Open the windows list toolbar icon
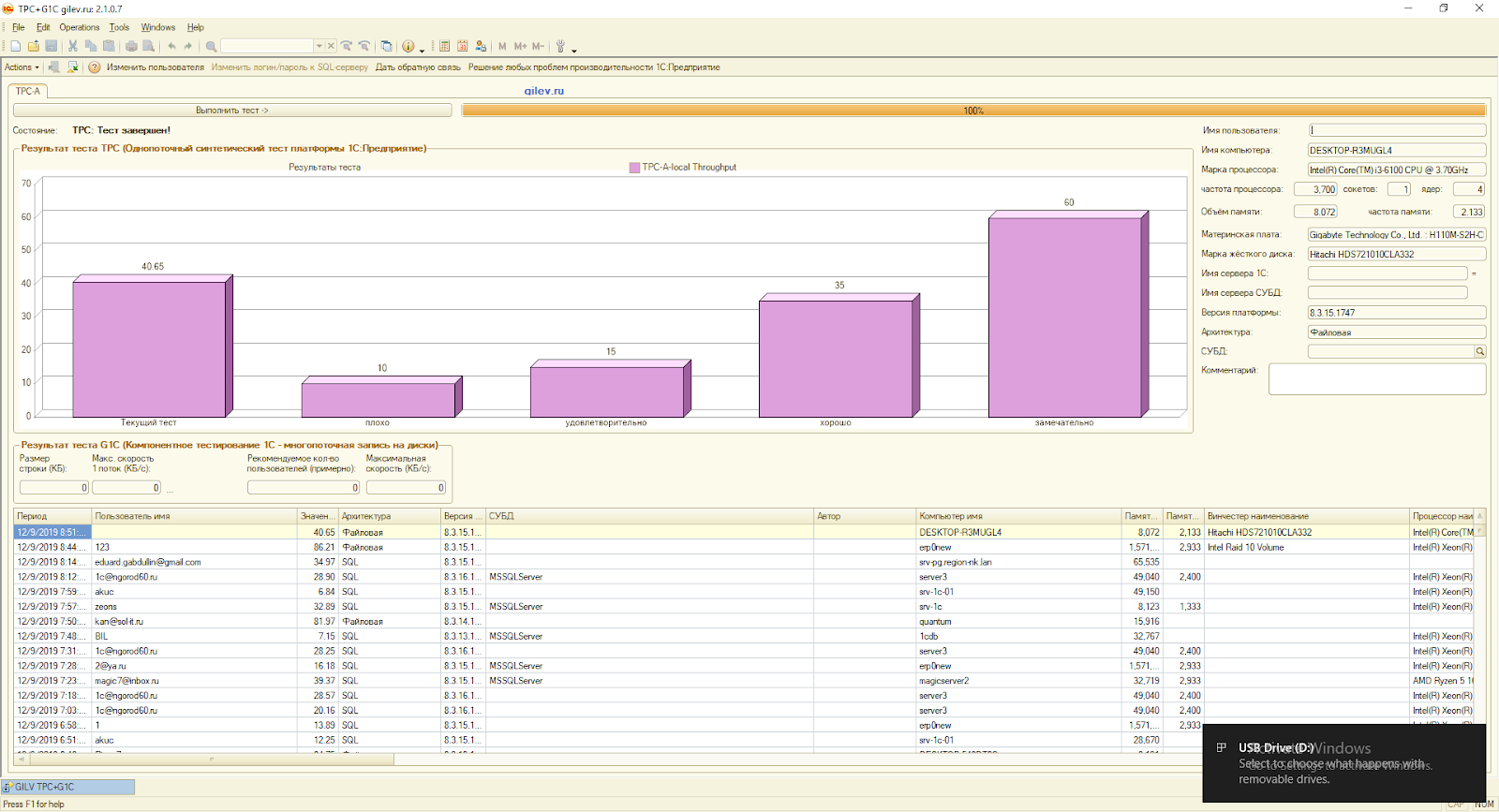This screenshot has height=812, width=1499. pos(386,46)
